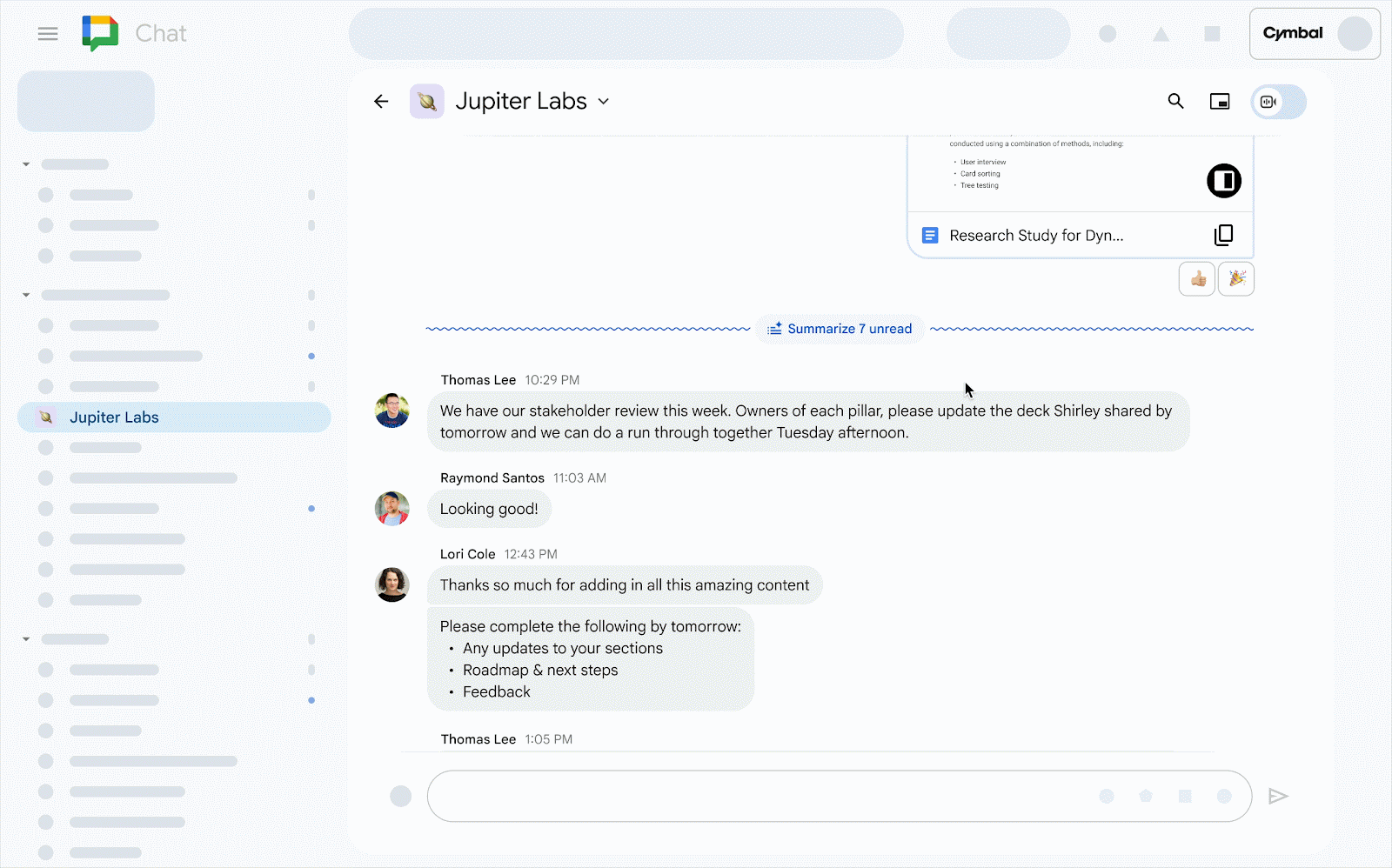Search within the Jupiter Labs conversation
This screenshot has width=1392, height=868.
click(x=1175, y=102)
